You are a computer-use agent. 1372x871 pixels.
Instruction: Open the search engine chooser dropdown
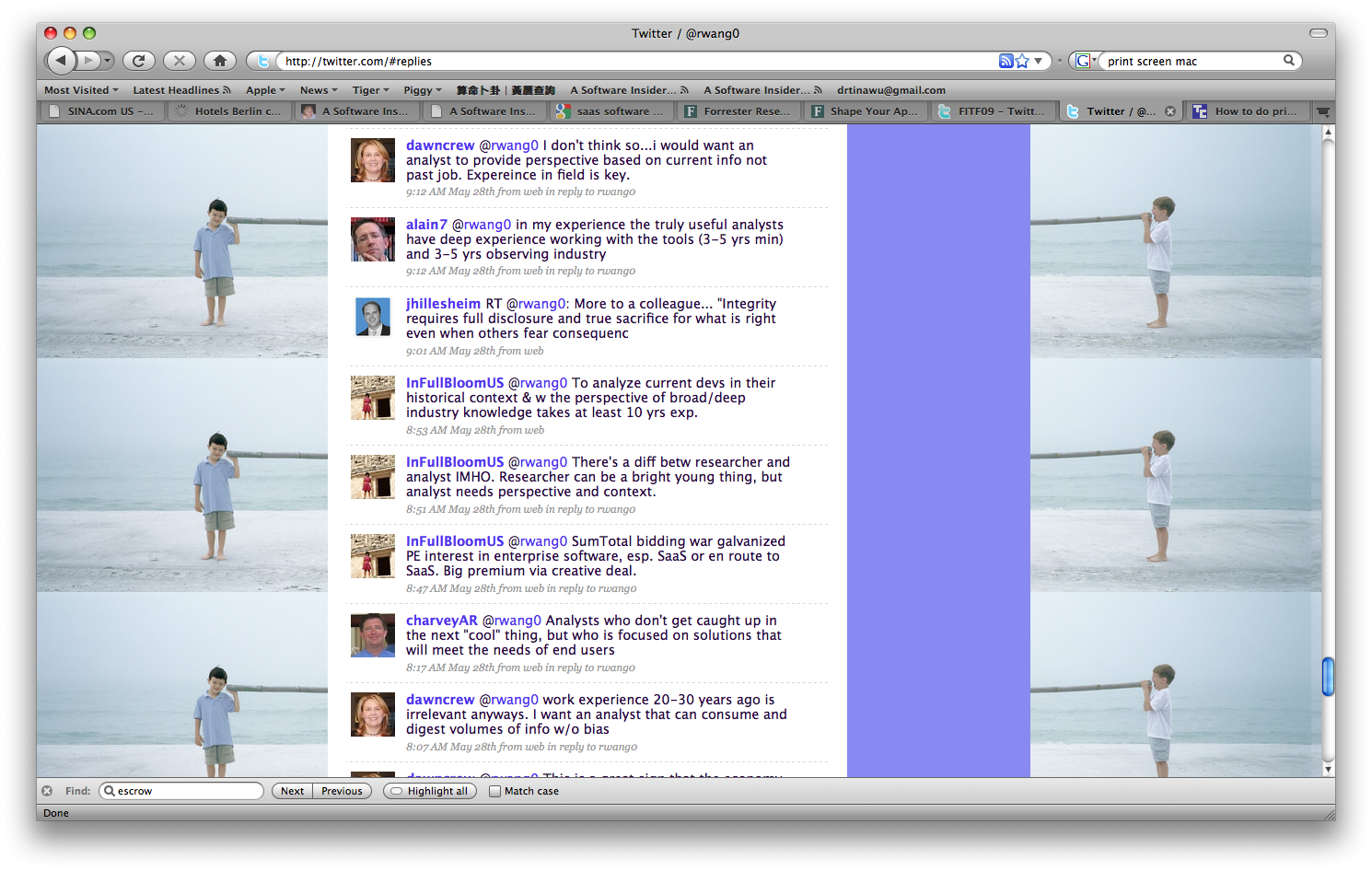pos(1086,61)
